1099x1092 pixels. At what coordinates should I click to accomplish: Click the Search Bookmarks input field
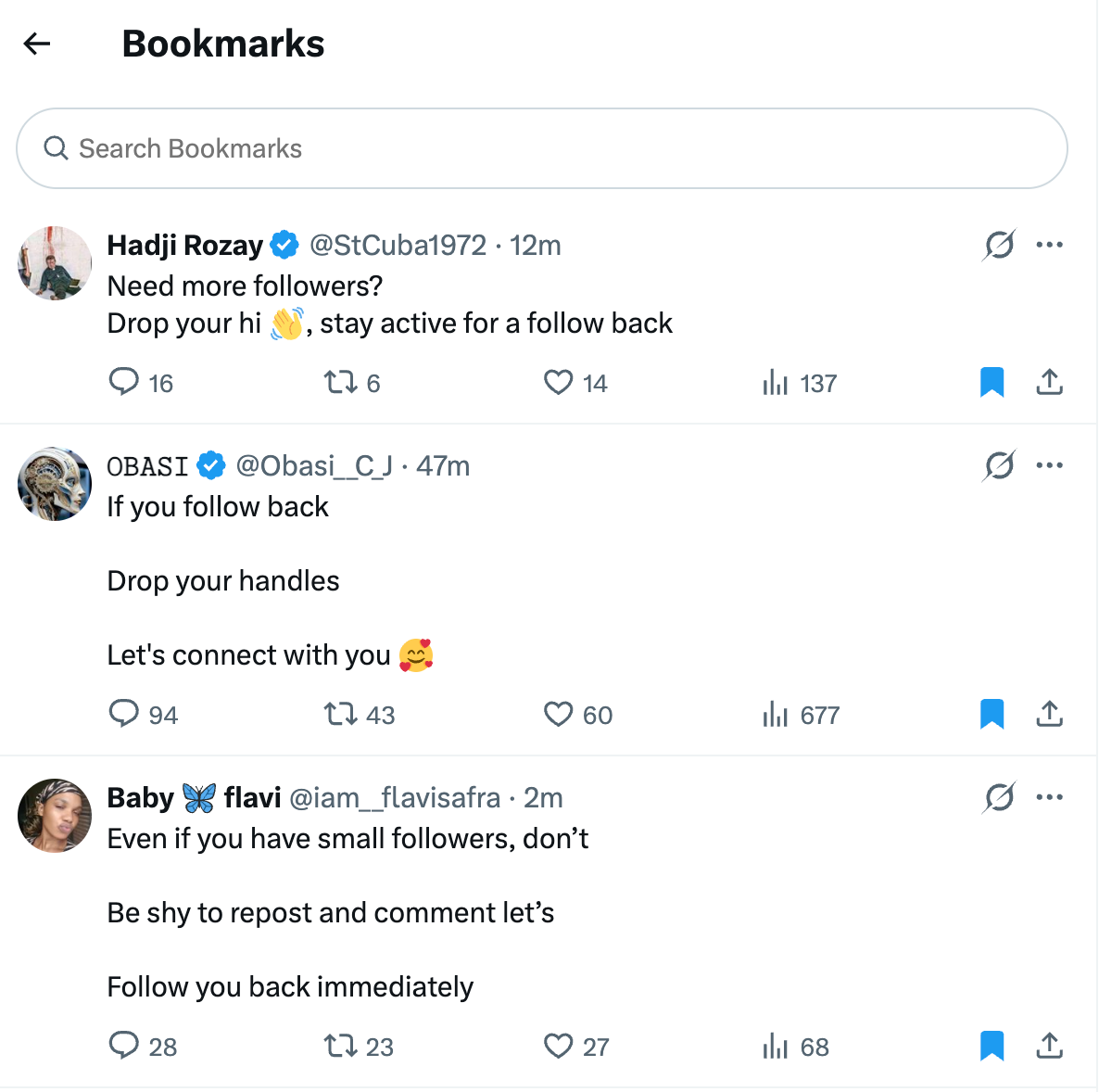tap(371, 148)
